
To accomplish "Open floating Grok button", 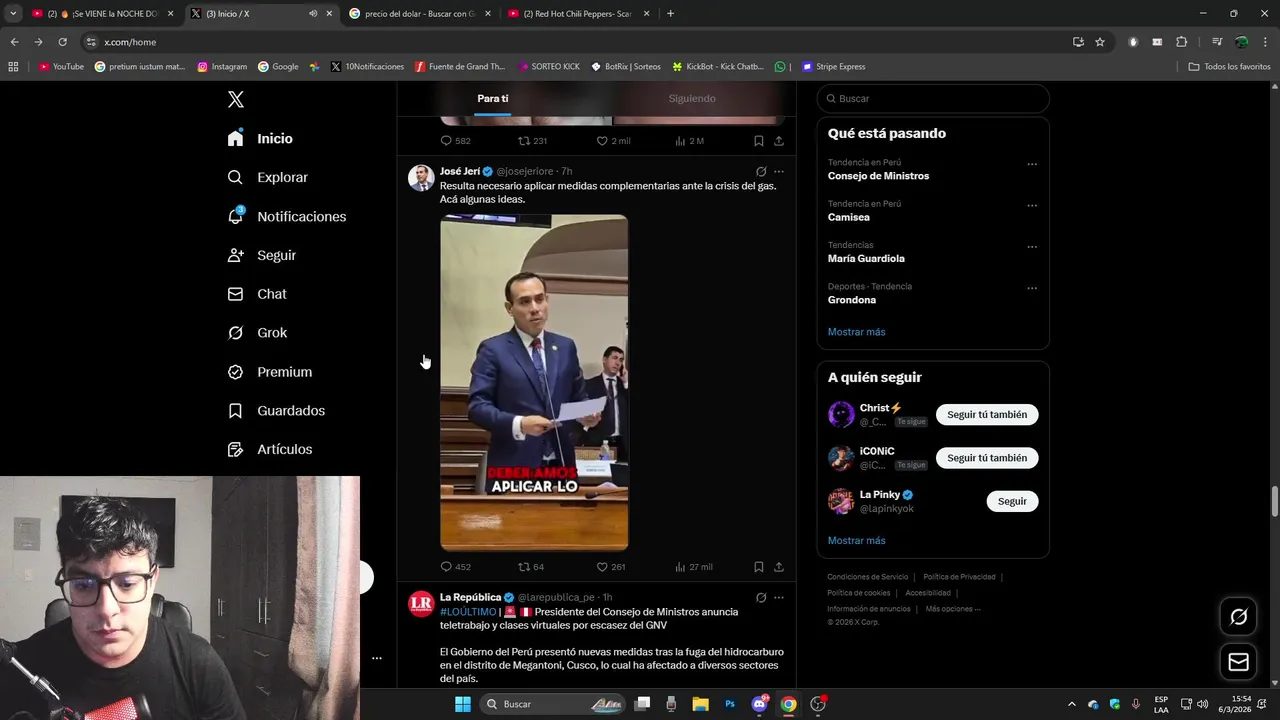I will point(1238,617).
